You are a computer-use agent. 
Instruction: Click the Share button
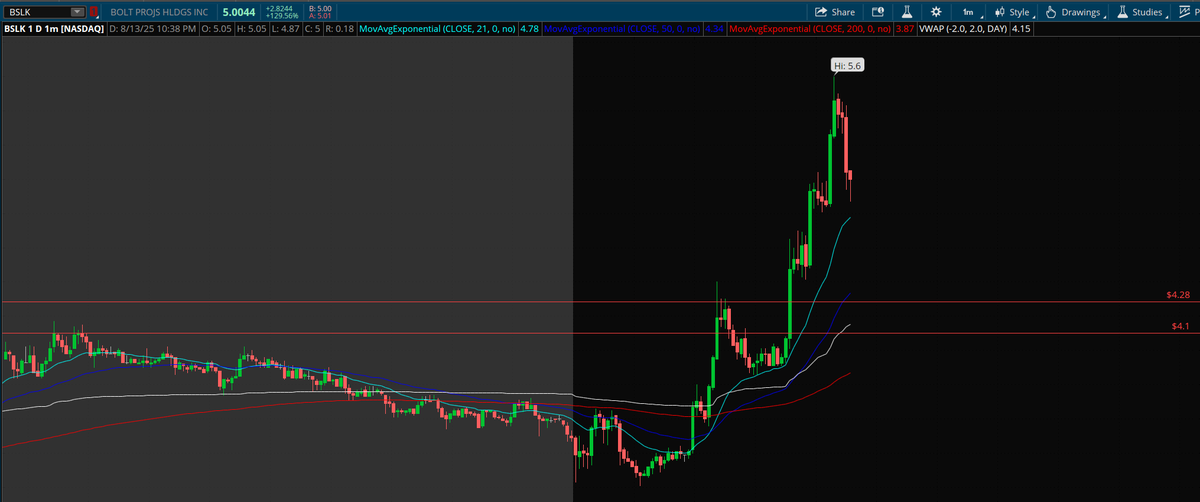tap(835, 12)
